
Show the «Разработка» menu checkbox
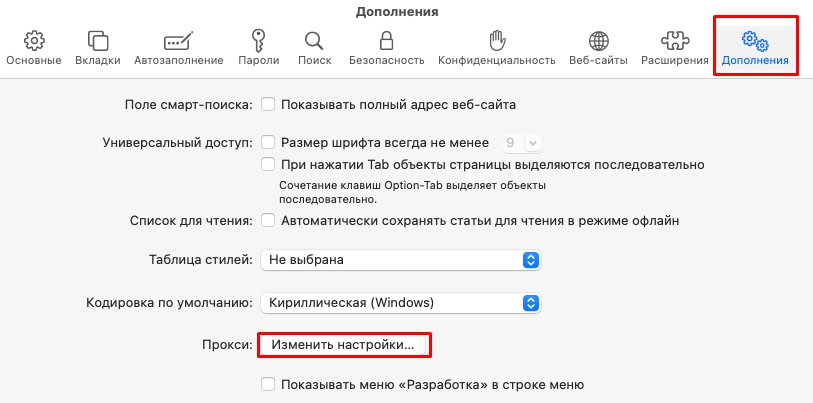tap(268, 385)
